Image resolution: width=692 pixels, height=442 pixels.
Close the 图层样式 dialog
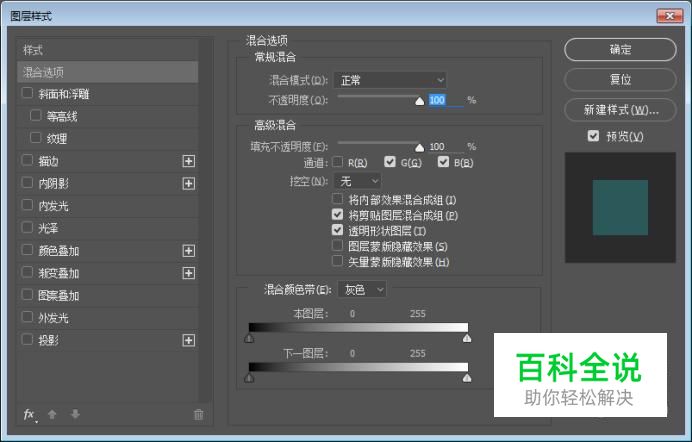tap(669, 16)
